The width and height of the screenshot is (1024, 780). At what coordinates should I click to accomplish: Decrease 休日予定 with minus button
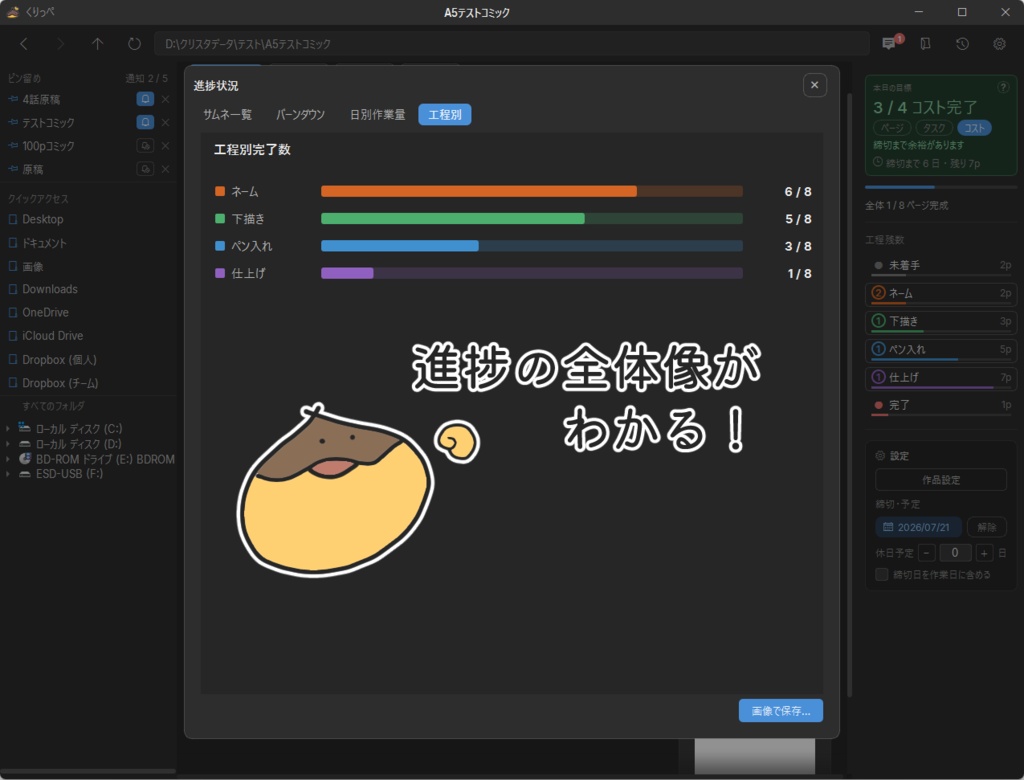[x=926, y=553]
